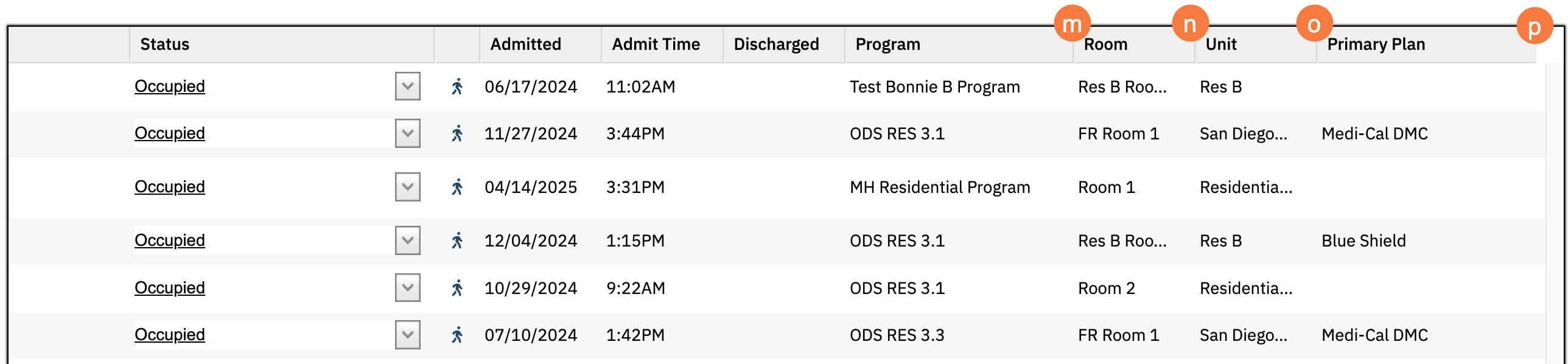Click walking person icon for 11/27/2024 admission
Viewport: 1568px width, 364px height.
click(457, 133)
